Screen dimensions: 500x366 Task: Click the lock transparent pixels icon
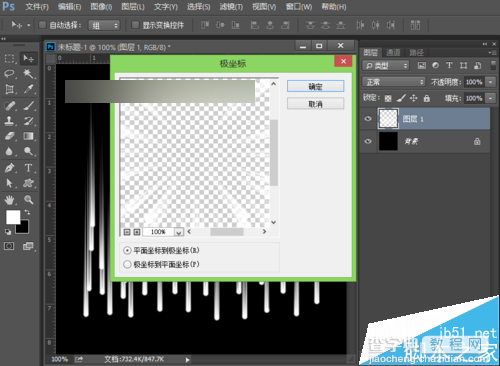(x=388, y=98)
